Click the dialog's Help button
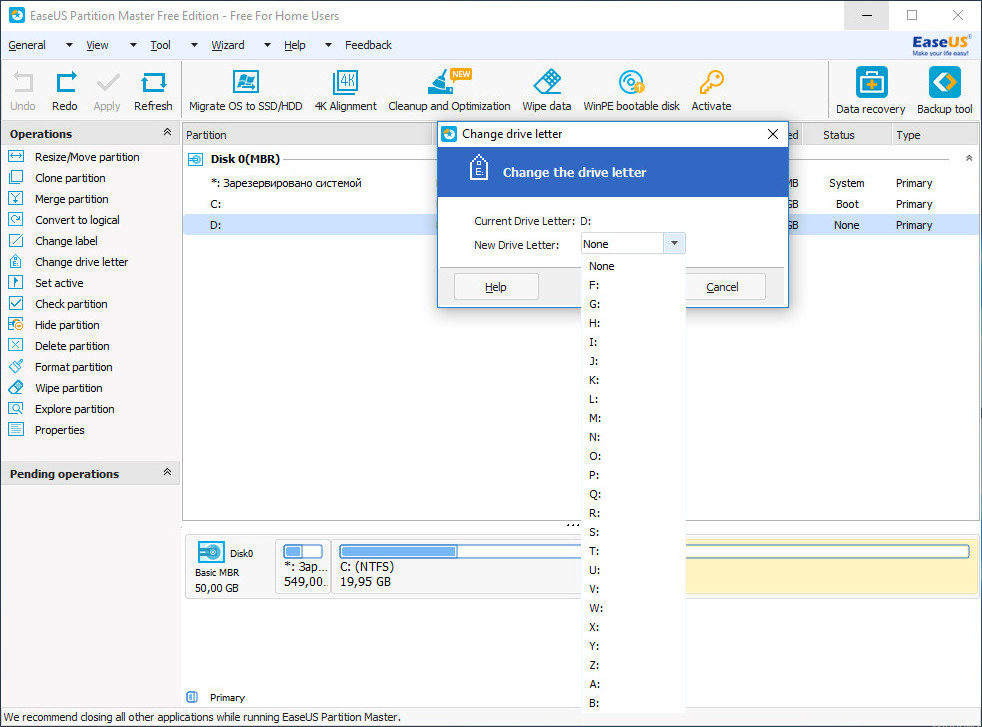The width and height of the screenshot is (982, 727). (x=496, y=287)
